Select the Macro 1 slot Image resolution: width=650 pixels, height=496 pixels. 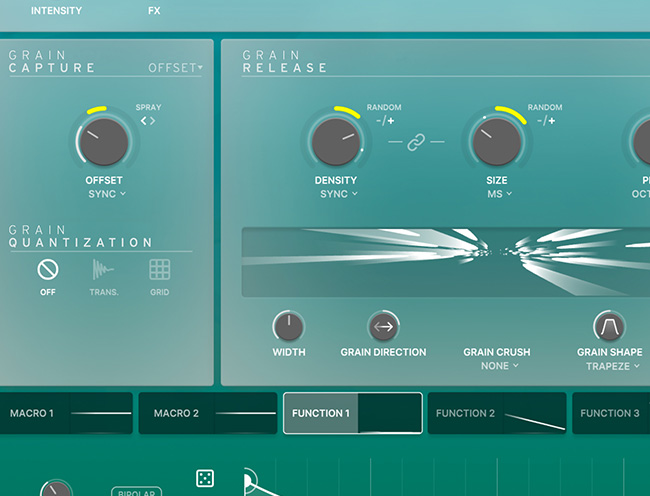click(x=68, y=413)
